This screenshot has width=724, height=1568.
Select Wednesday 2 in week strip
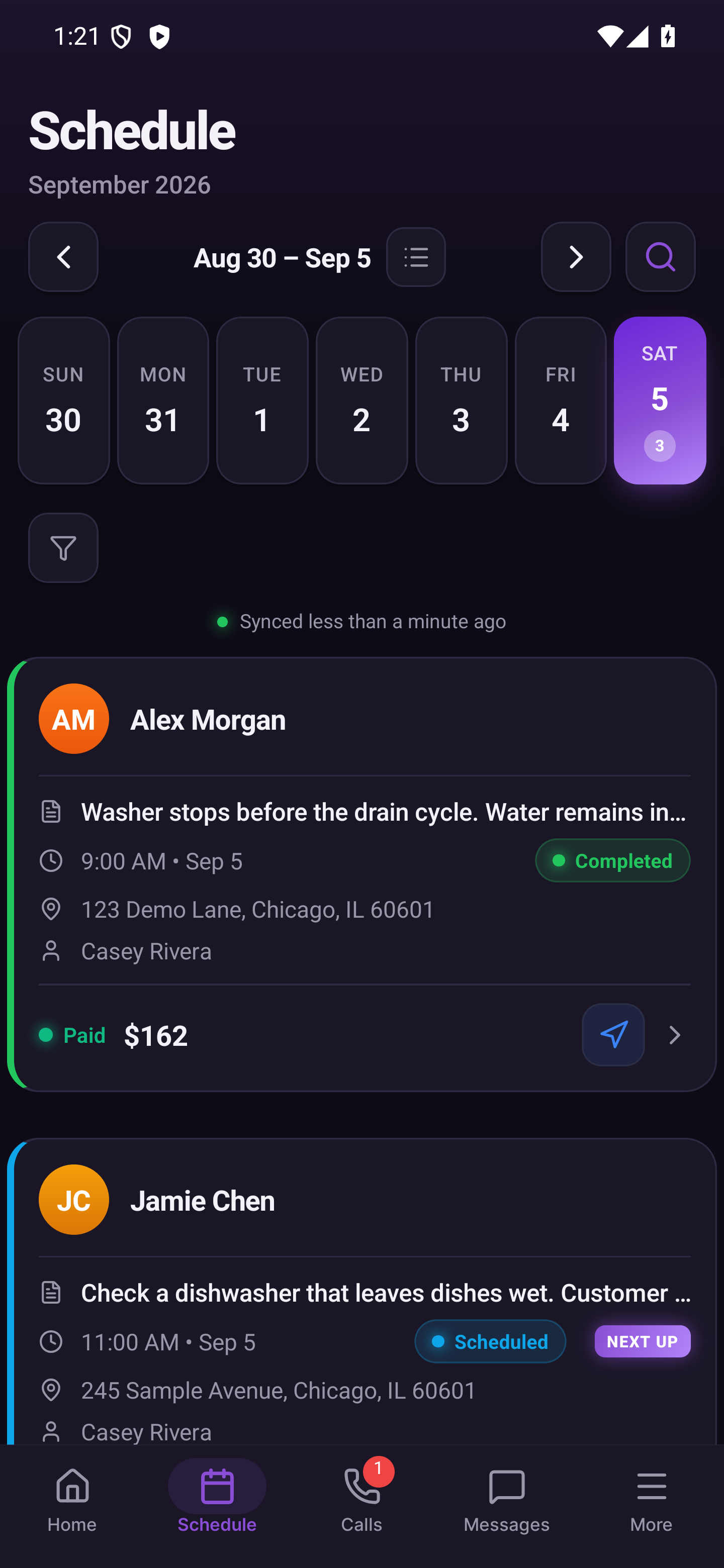[361, 400]
